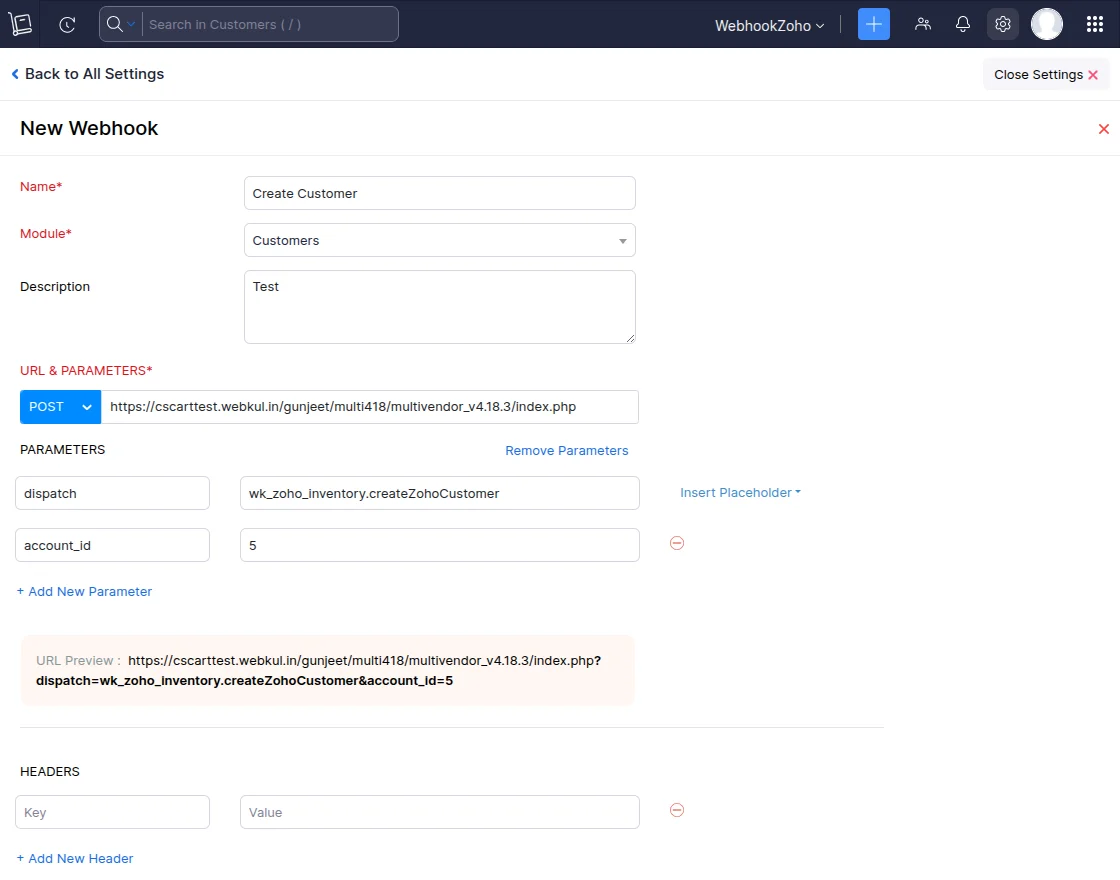Click the Close Settings button
Image resolution: width=1120 pixels, height=880 pixels.
[1045, 75]
